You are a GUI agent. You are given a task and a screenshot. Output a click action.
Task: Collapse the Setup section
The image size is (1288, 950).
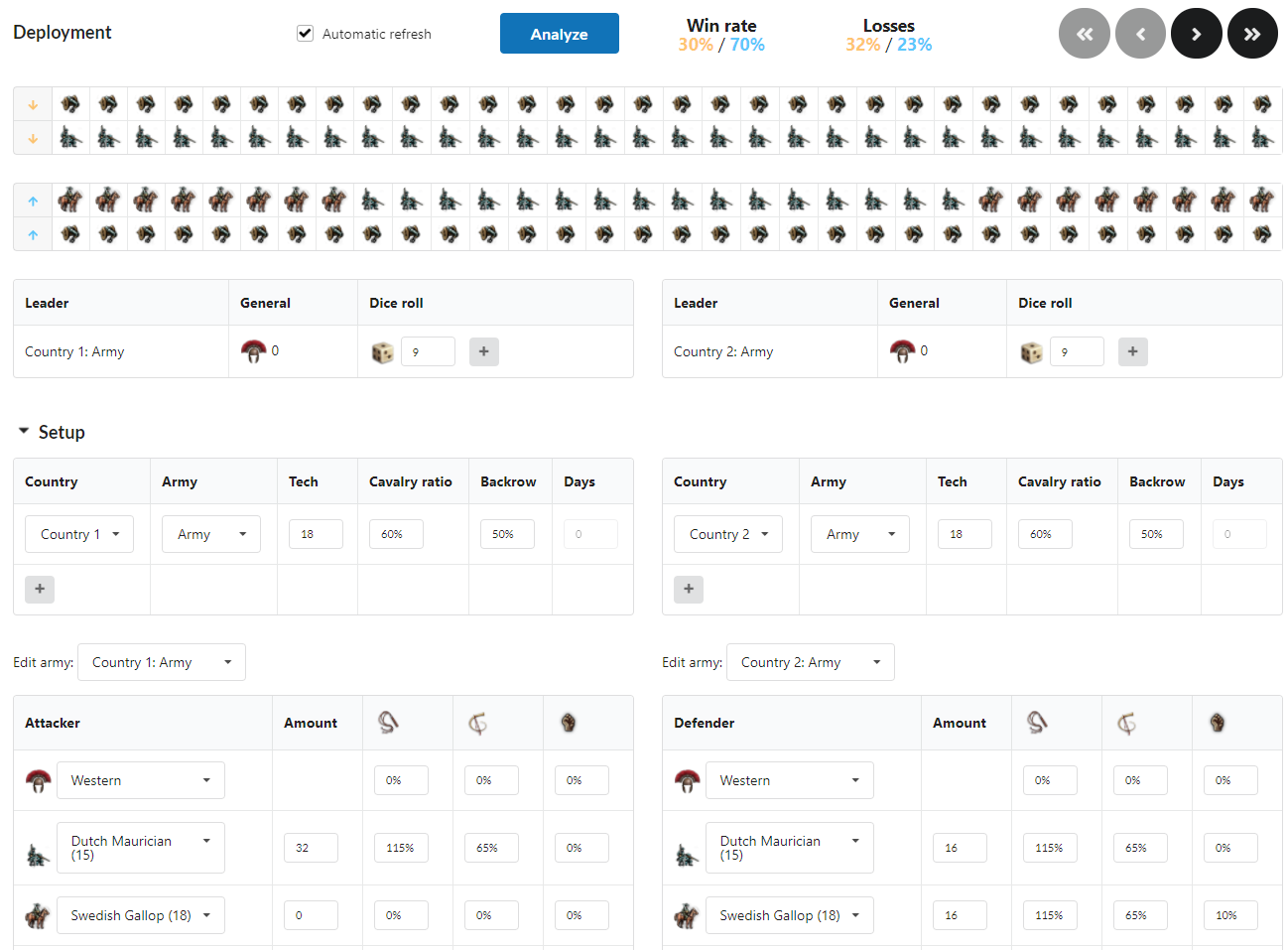coord(24,432)
